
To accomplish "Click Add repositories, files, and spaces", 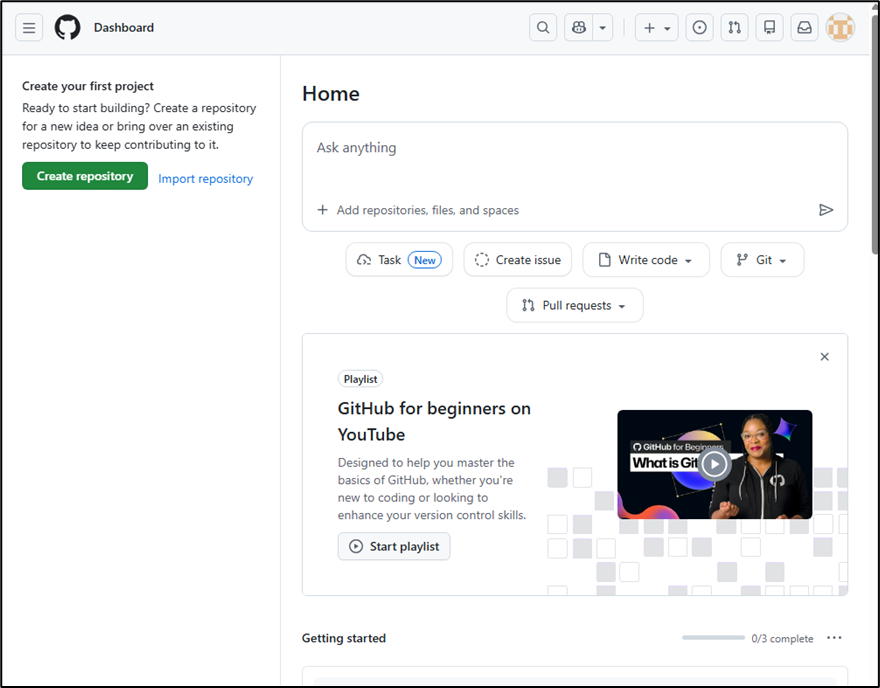I will click(x=418, y=210).
